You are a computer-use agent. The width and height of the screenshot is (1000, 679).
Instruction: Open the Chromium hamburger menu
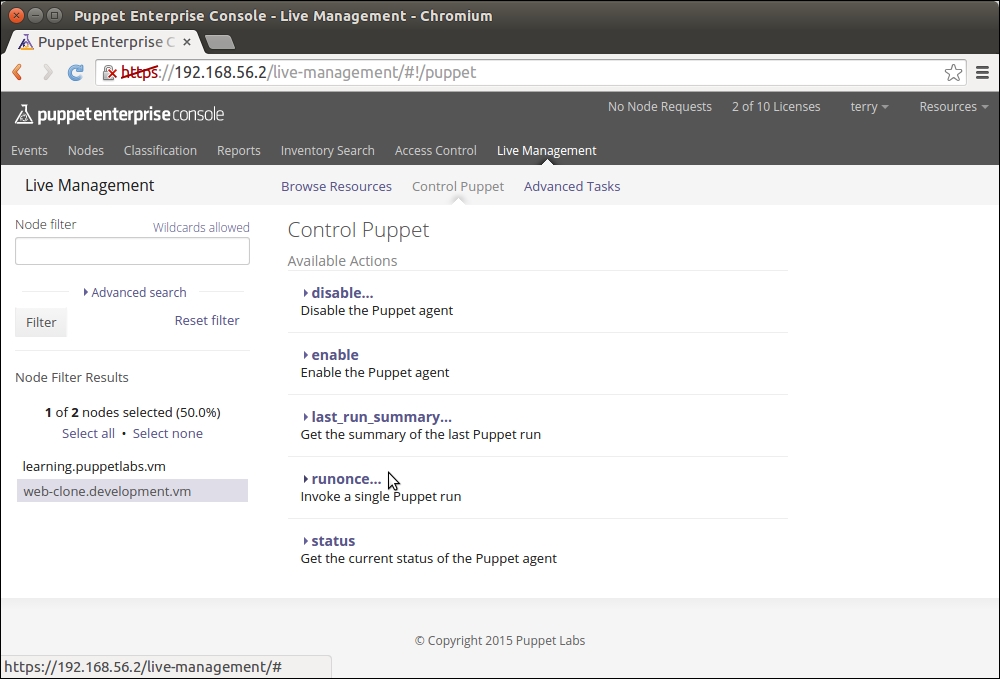[983, 73]
